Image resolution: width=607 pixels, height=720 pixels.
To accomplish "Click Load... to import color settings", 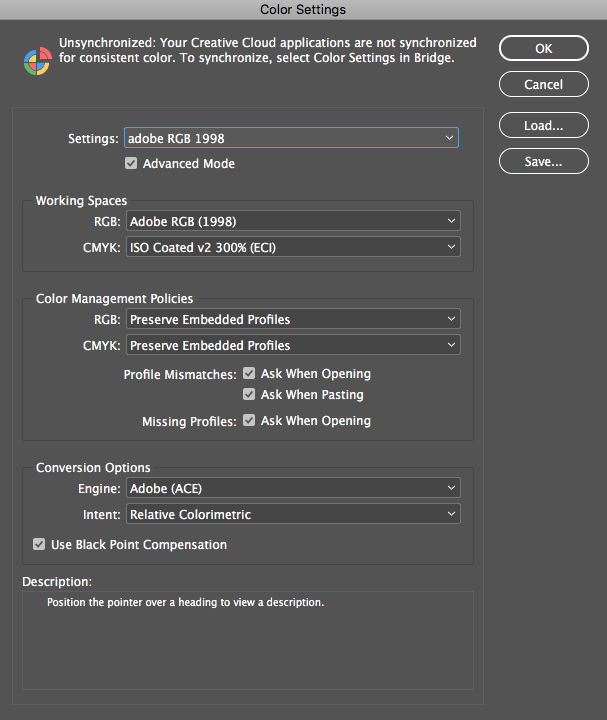I will [x=544, y=125].
